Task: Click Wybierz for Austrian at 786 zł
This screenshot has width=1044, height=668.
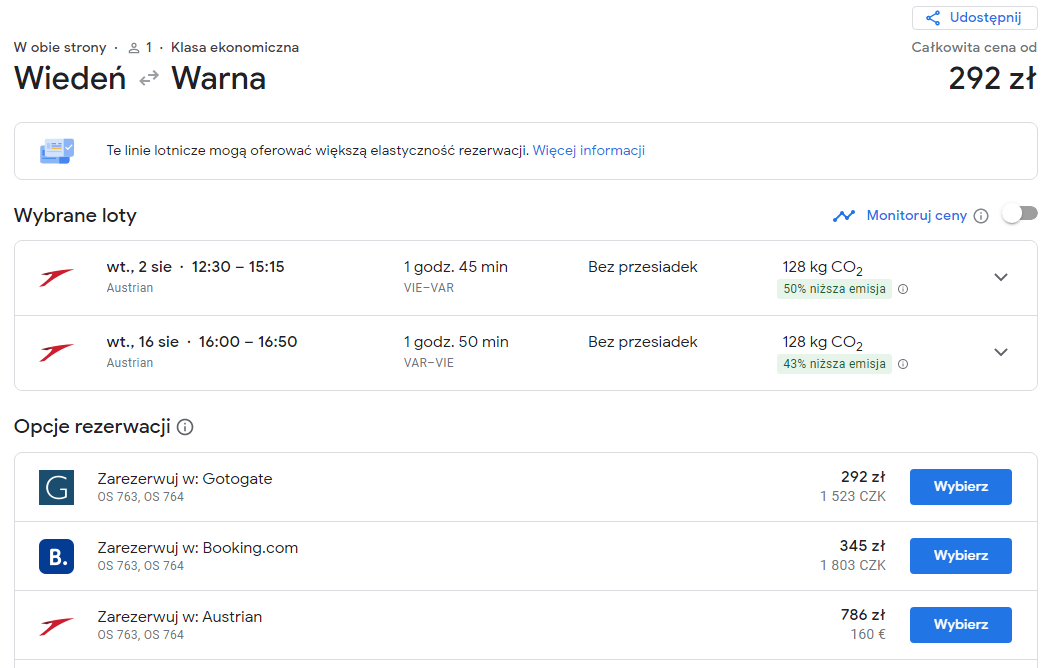Action: coord(961,625)
